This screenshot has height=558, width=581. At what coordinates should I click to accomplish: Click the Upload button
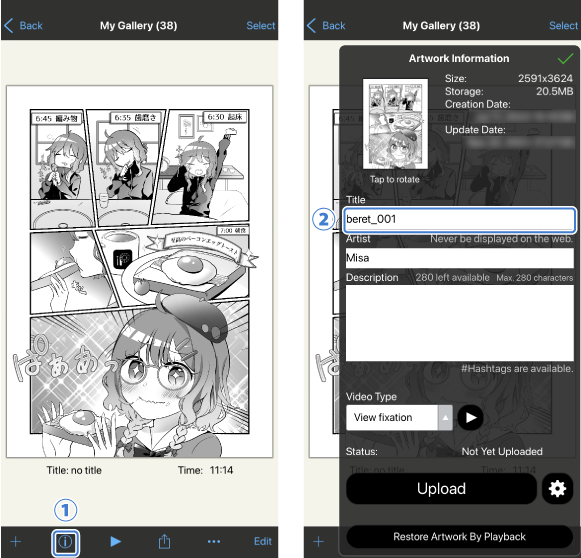(441, 489)
